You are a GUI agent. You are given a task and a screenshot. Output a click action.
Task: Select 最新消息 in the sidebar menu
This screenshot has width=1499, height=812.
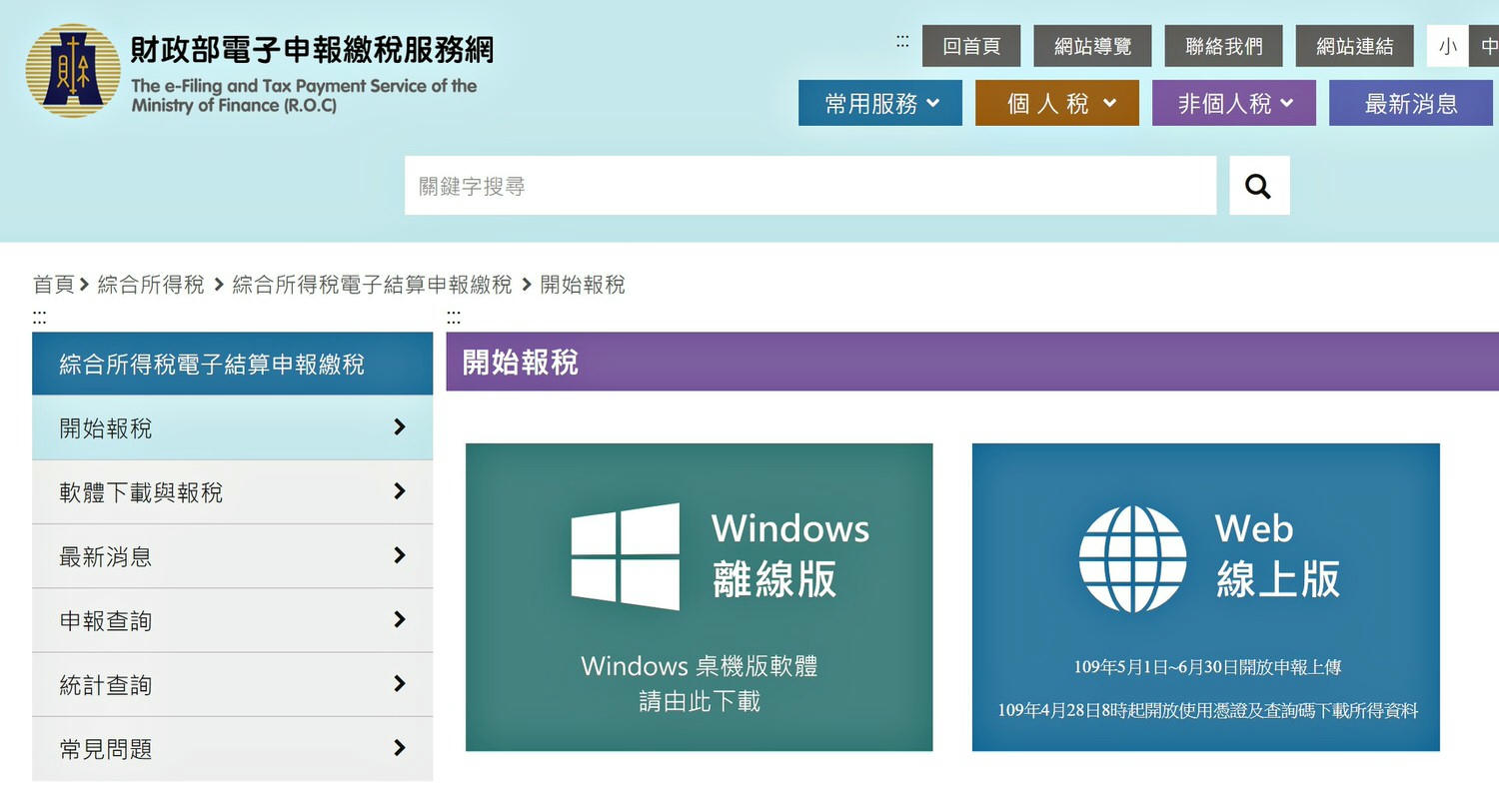(x=232, y=556)
